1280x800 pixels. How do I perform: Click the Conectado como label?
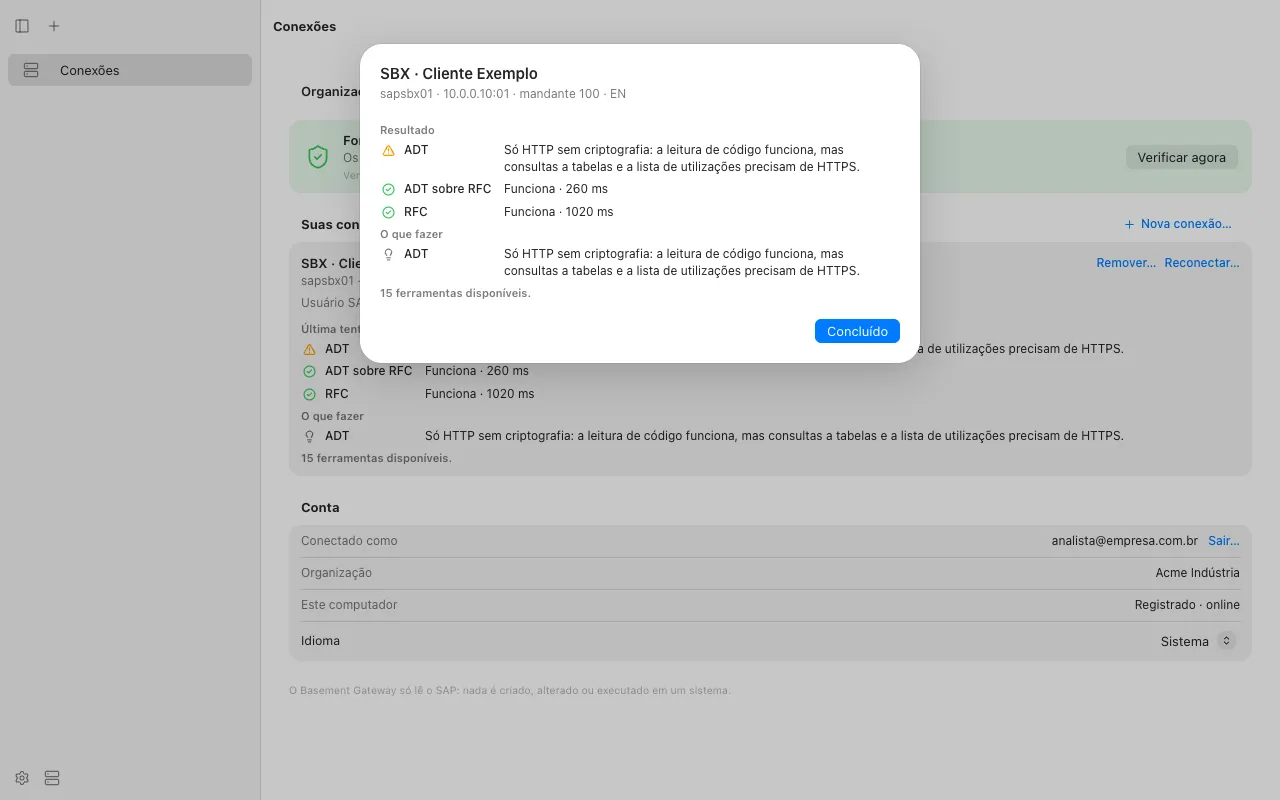tap(349, 541)
